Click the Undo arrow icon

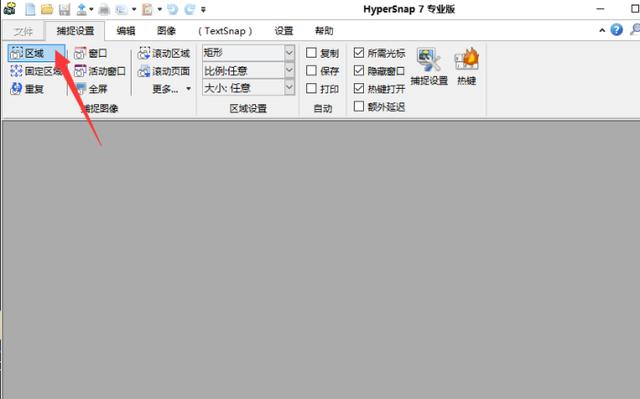[x=172, y=9]
